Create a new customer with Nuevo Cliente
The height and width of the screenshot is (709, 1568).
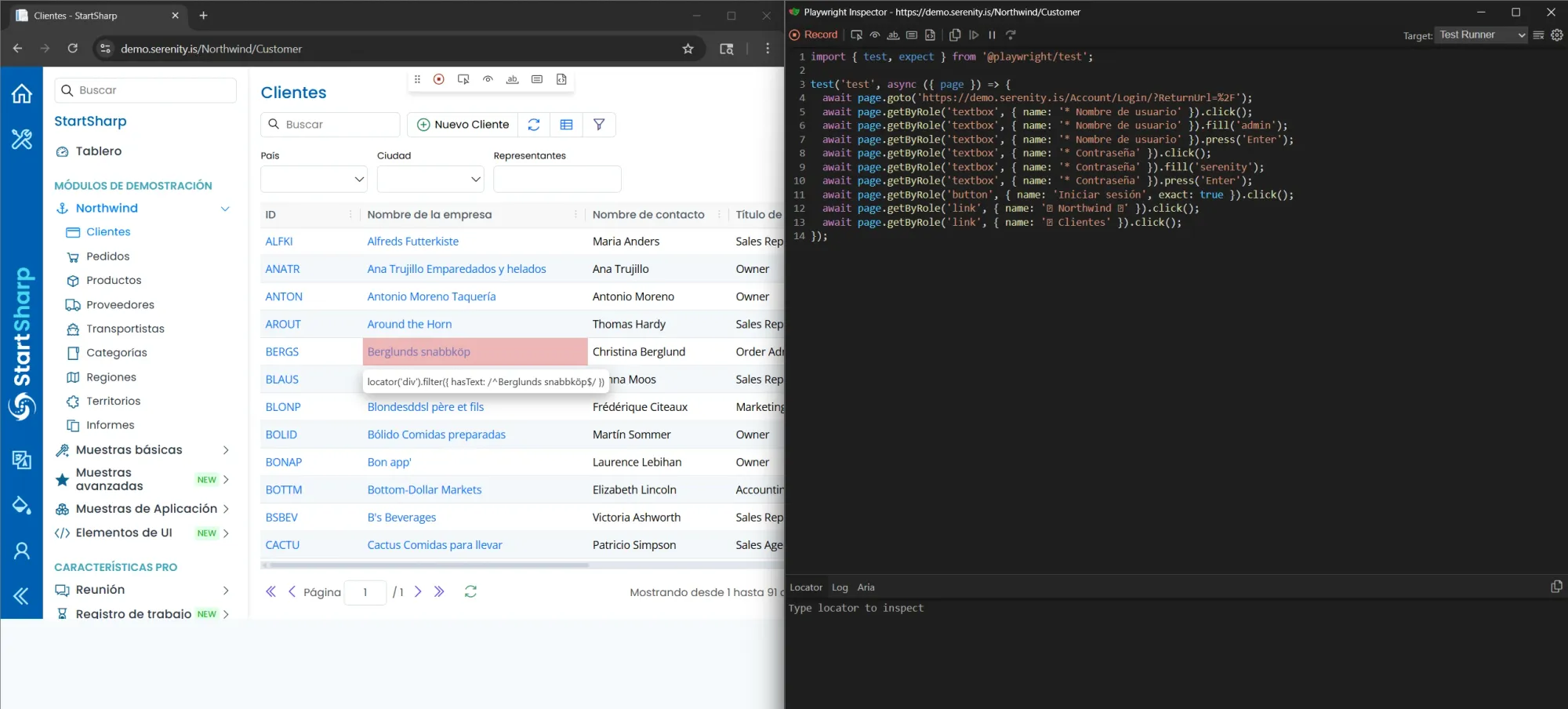462,124
